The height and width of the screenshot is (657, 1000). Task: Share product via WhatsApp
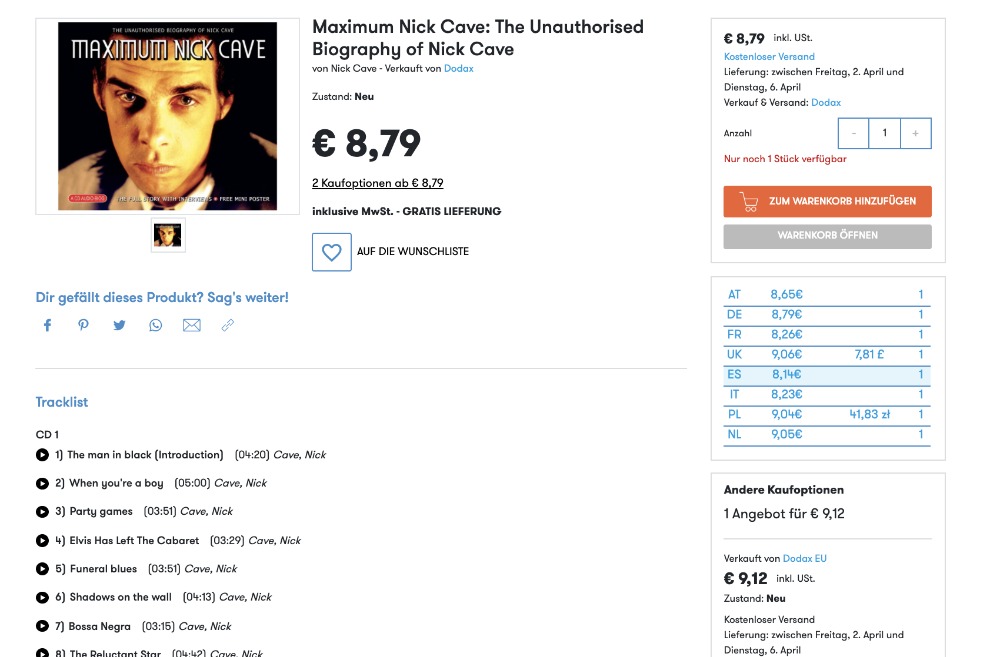(x=156, y=325)
